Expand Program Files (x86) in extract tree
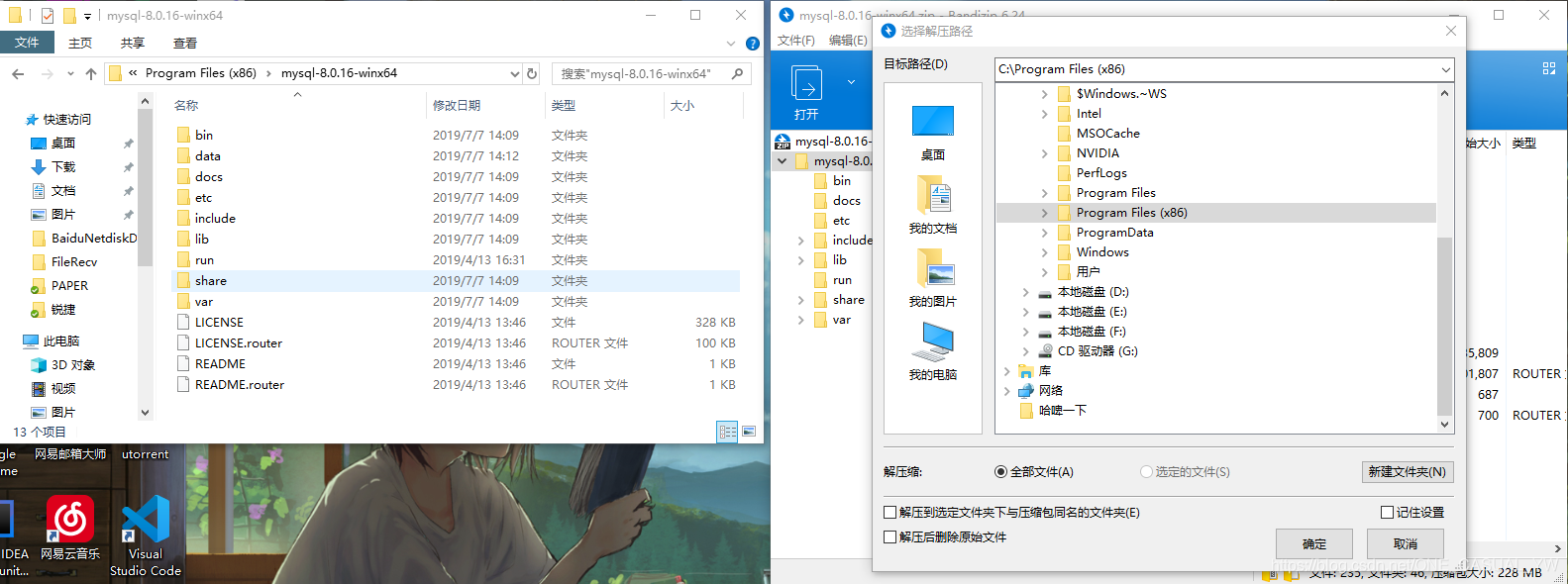This screenshot has height=584, width=1568. tap(1044, 213)
